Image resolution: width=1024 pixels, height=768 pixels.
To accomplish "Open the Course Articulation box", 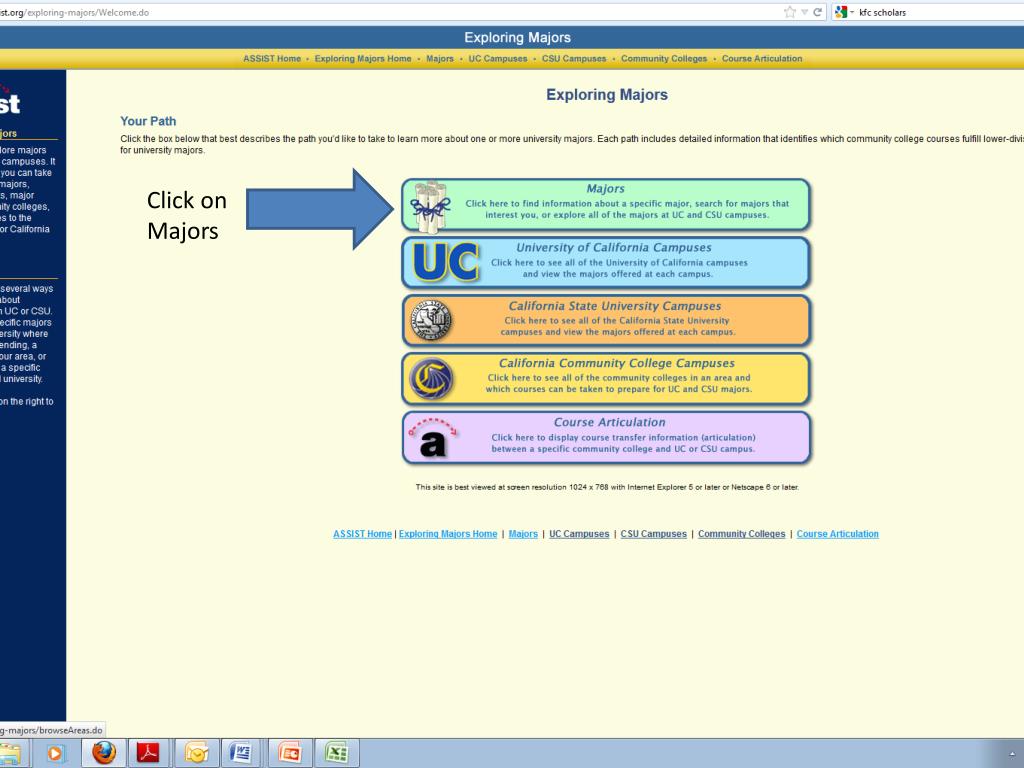I will point(606,438).
